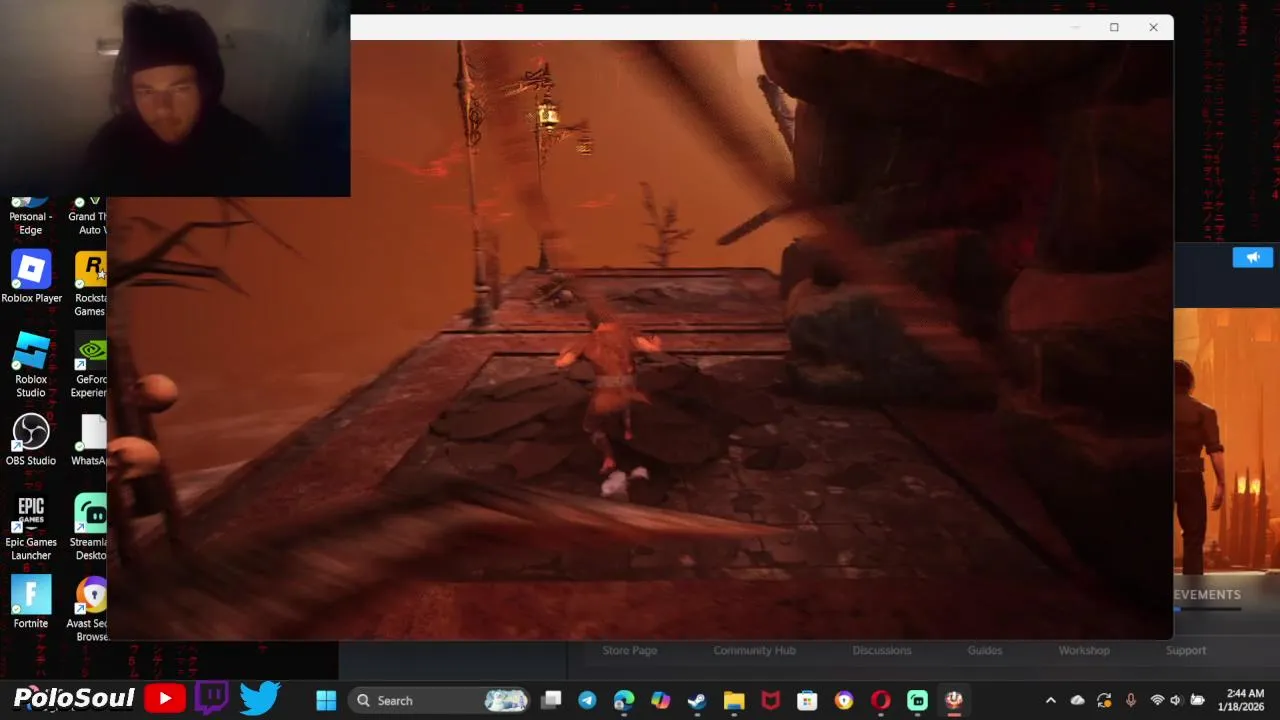The image size is (1280, 720).
Task: Click the blue announcements megaphone button in Steam
Action: coord(1252,257)
